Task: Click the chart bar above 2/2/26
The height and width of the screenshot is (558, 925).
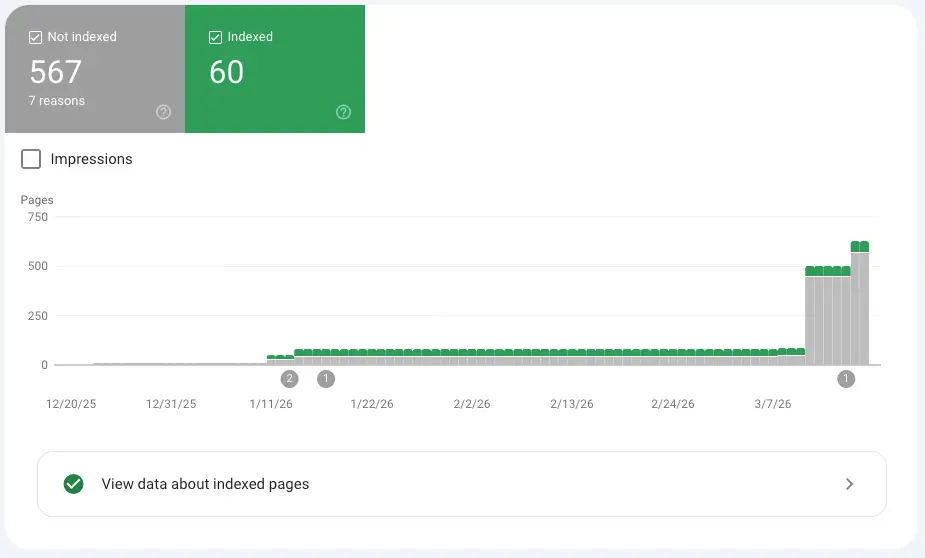Action: [472, 360]
